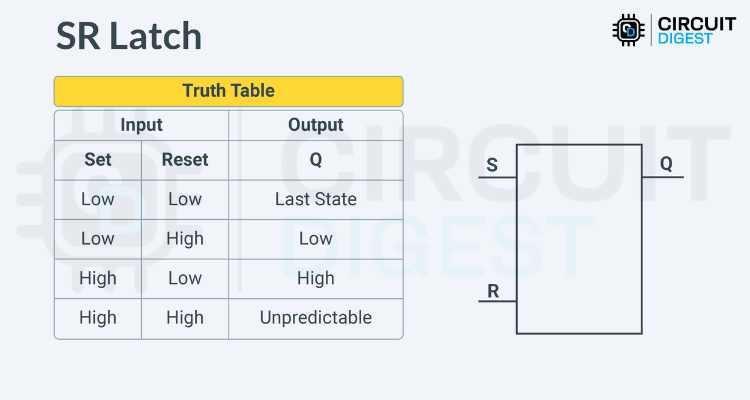
Task: Select the Output column group header
Action: coord(315,125)
